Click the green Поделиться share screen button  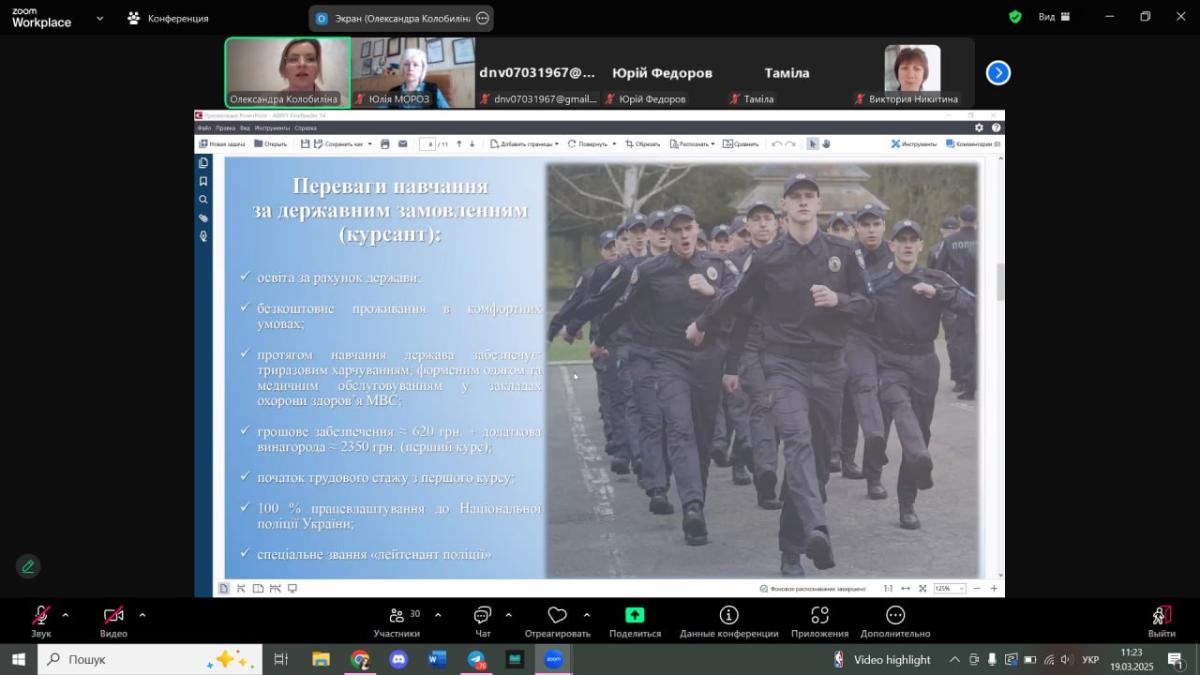point(635,618)
